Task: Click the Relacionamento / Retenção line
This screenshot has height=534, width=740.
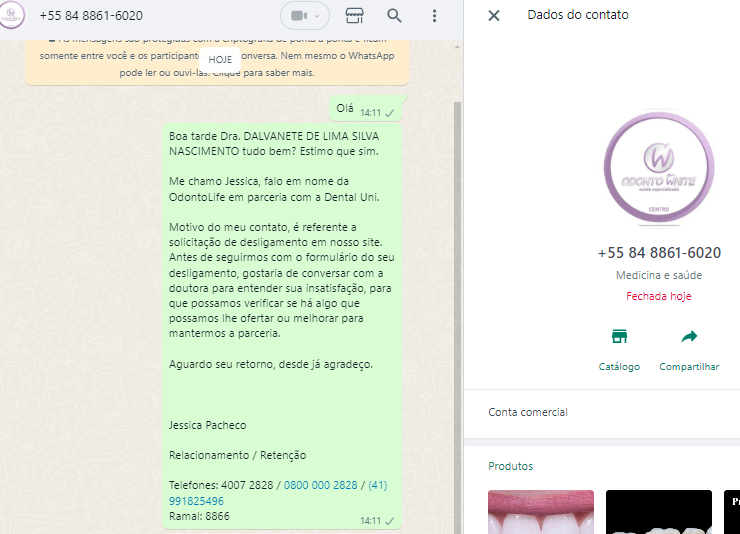Action: 237,455
